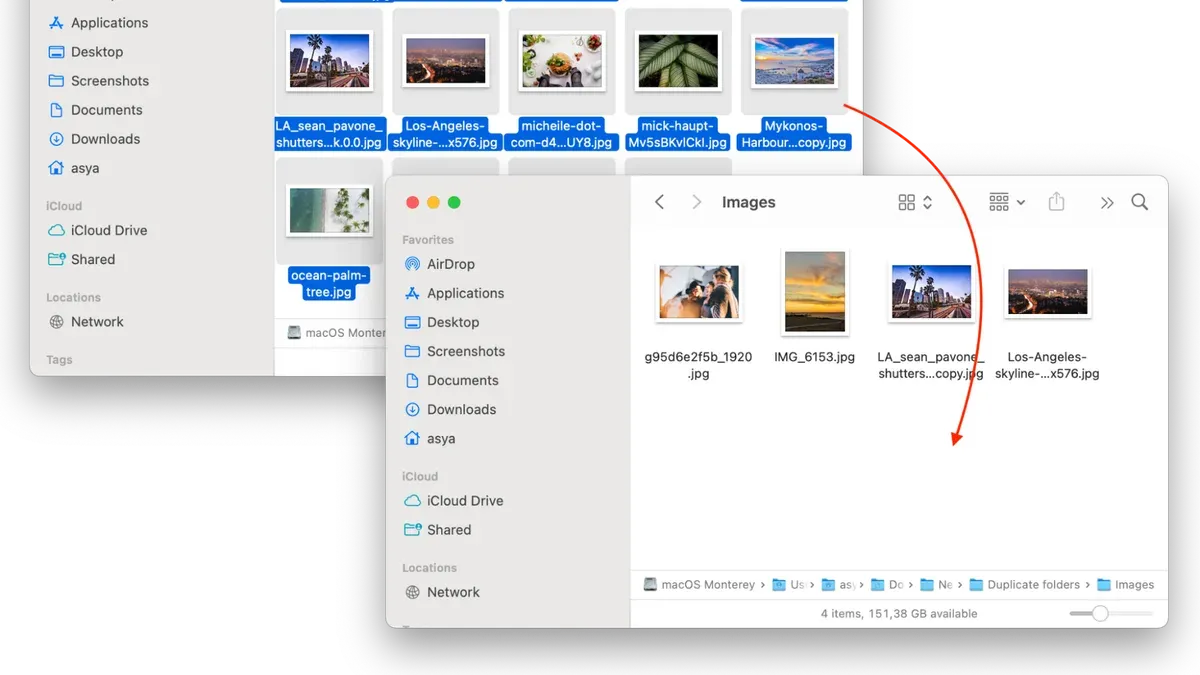Select mick-haupt leaf image thumbnail

pos(678,60)
